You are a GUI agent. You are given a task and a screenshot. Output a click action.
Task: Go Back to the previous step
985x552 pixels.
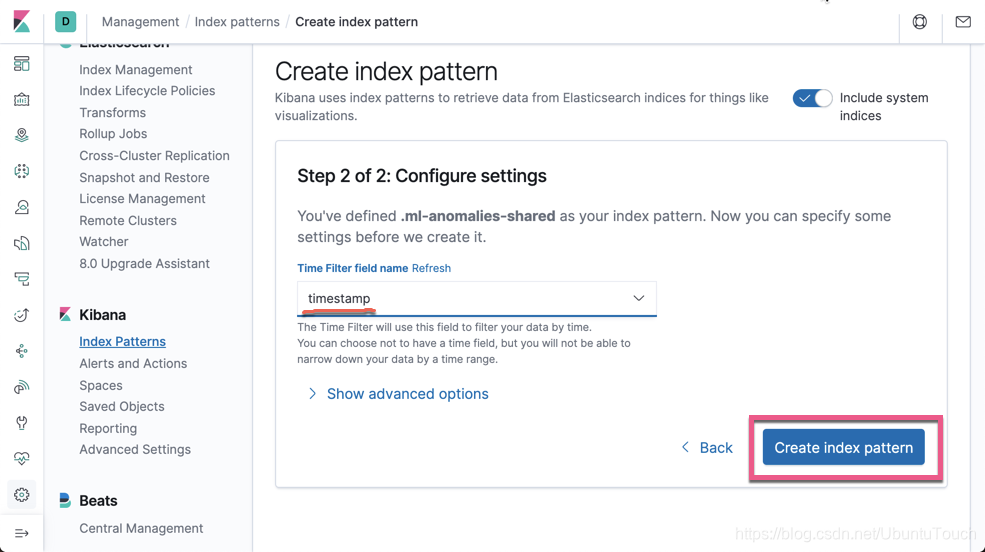click(707, 448)
